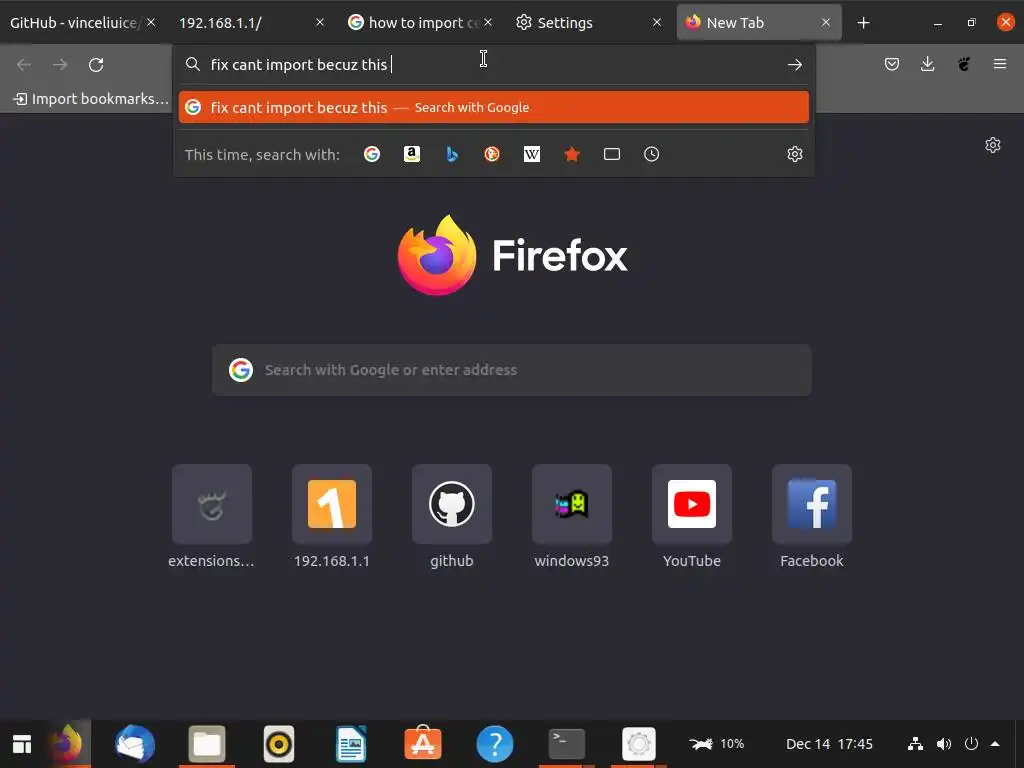
Task: Open the Help app from dock
Action: point(494,744)
